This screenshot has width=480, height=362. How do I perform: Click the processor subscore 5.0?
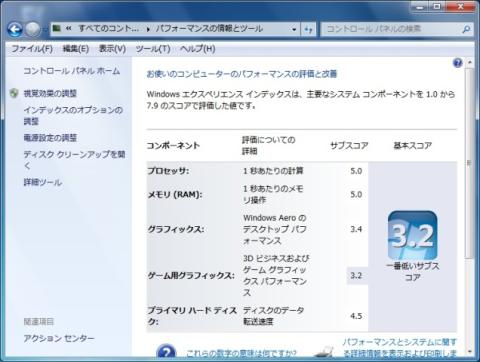tap(356, 171)
